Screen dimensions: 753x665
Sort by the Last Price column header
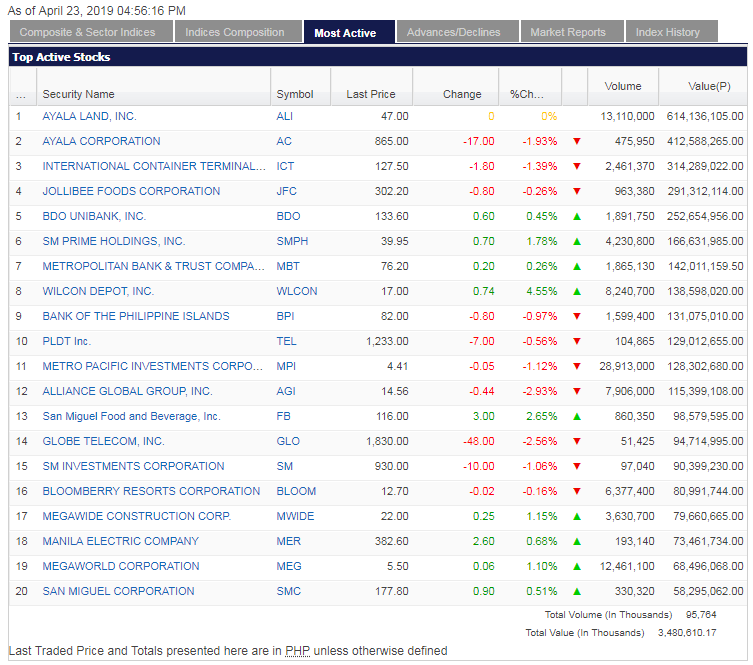tap(370, 94)
